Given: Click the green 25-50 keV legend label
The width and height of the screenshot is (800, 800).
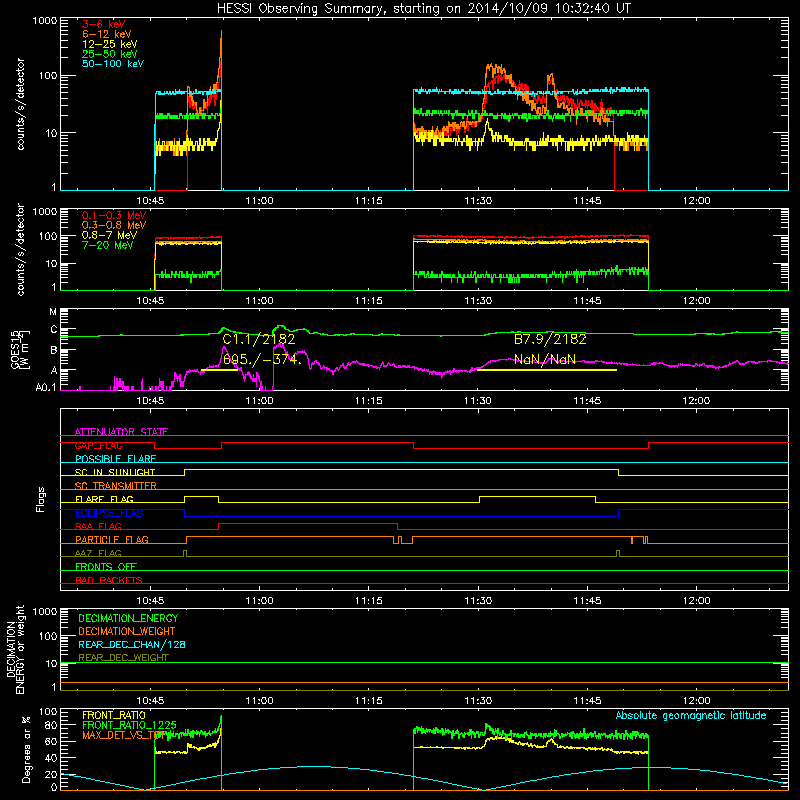Looking at the screenshot, I should tap(110, 54).
